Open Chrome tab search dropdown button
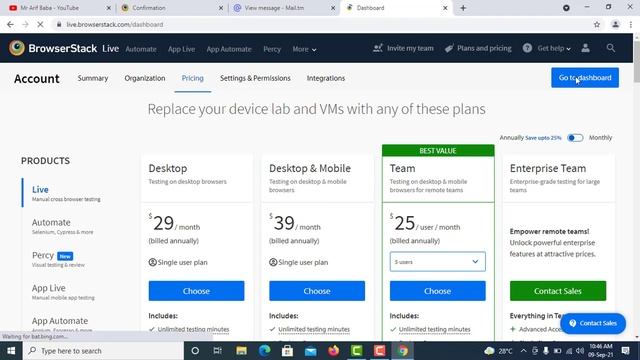The height and width of the screenshot is (360, 640). tap(566, 8)
